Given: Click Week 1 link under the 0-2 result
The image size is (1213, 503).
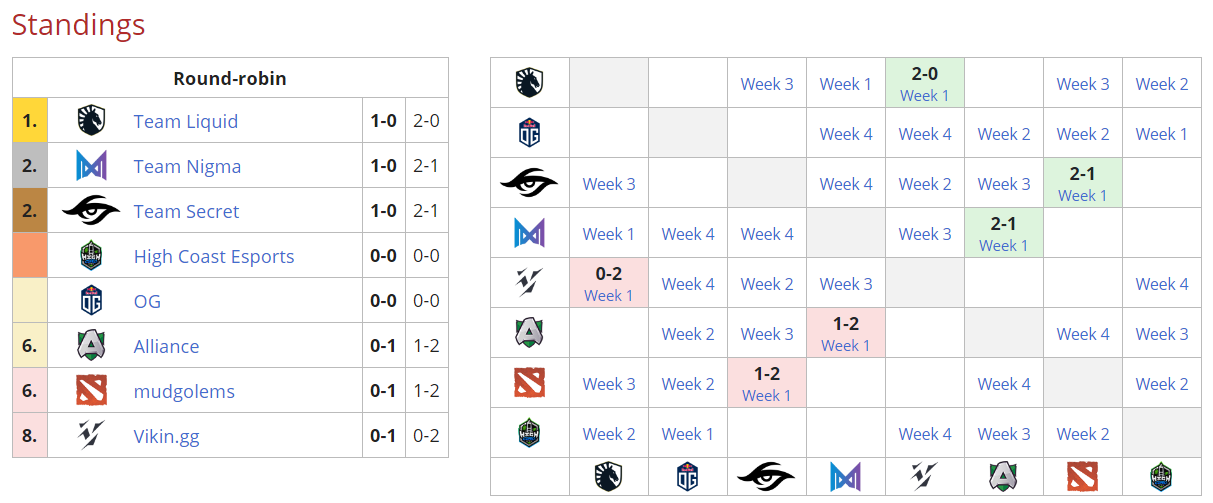Looking at the screenshot, I should tap(608, 296).
